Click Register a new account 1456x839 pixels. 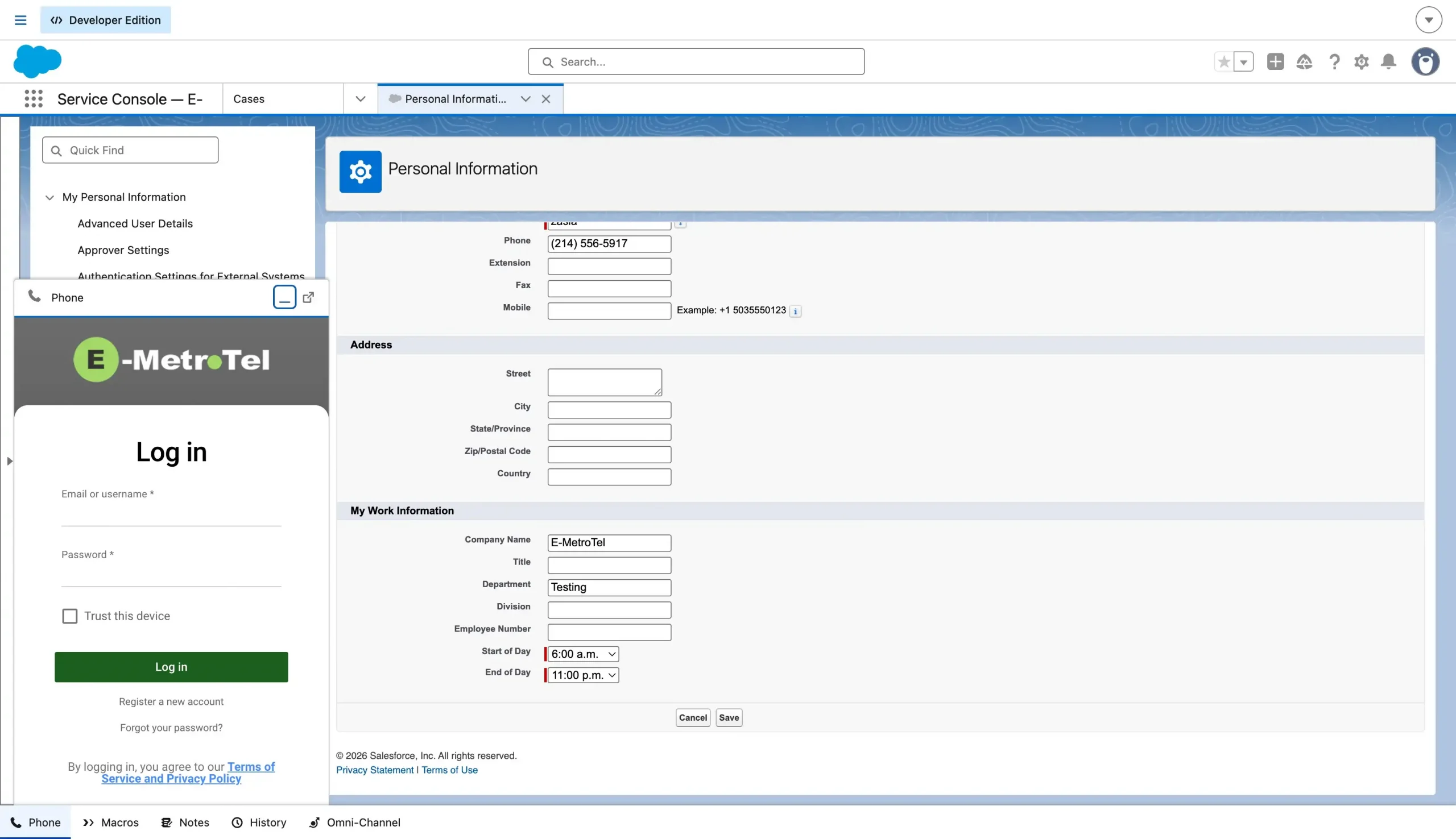[x=171, y=701]
